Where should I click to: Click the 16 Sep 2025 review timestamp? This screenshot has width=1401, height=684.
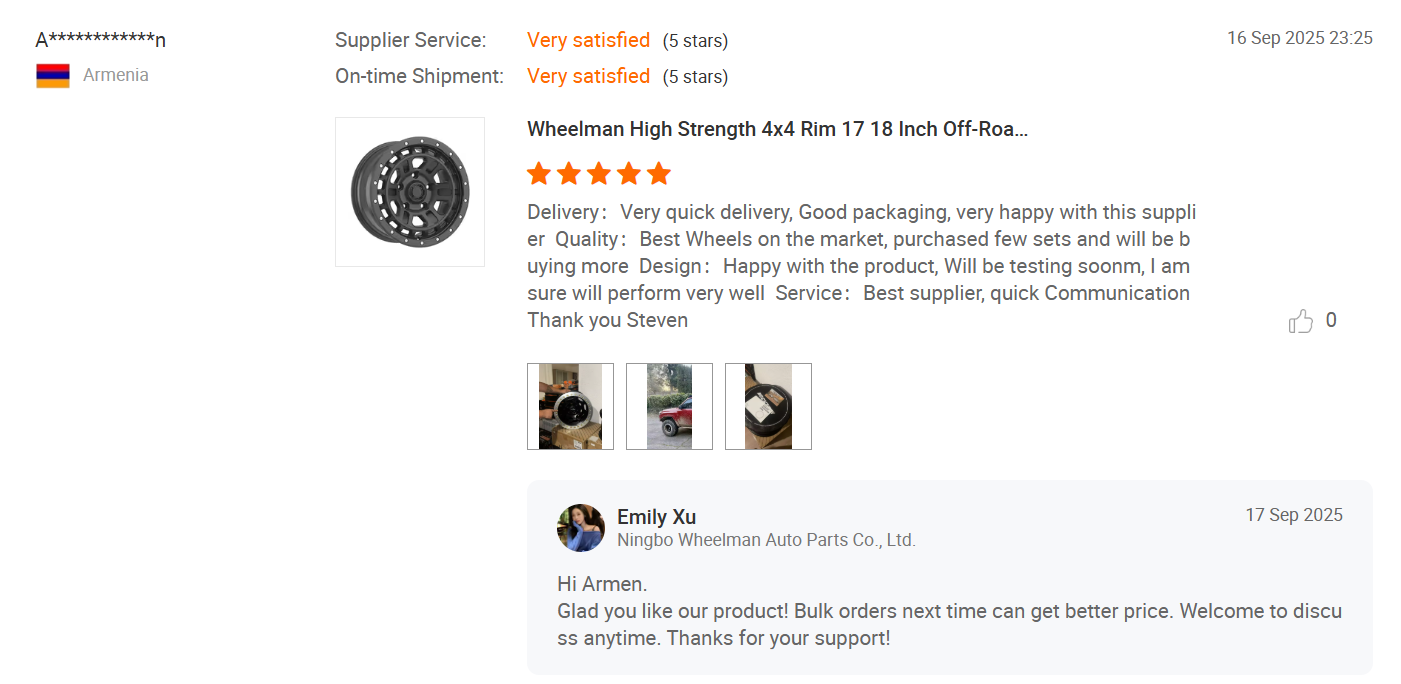click(x=1299, y=38)
